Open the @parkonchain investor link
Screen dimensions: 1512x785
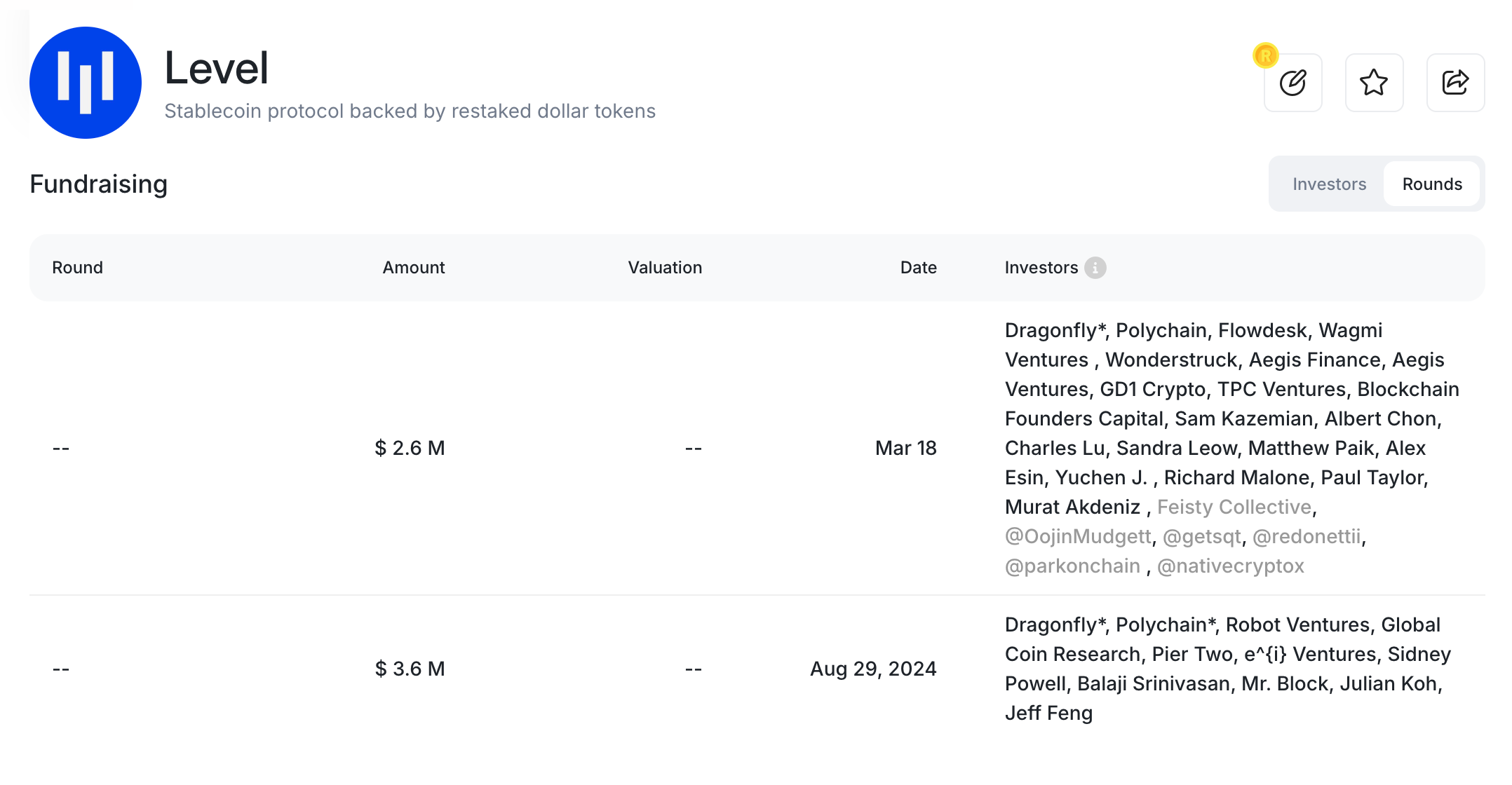tap(1072, 566)
